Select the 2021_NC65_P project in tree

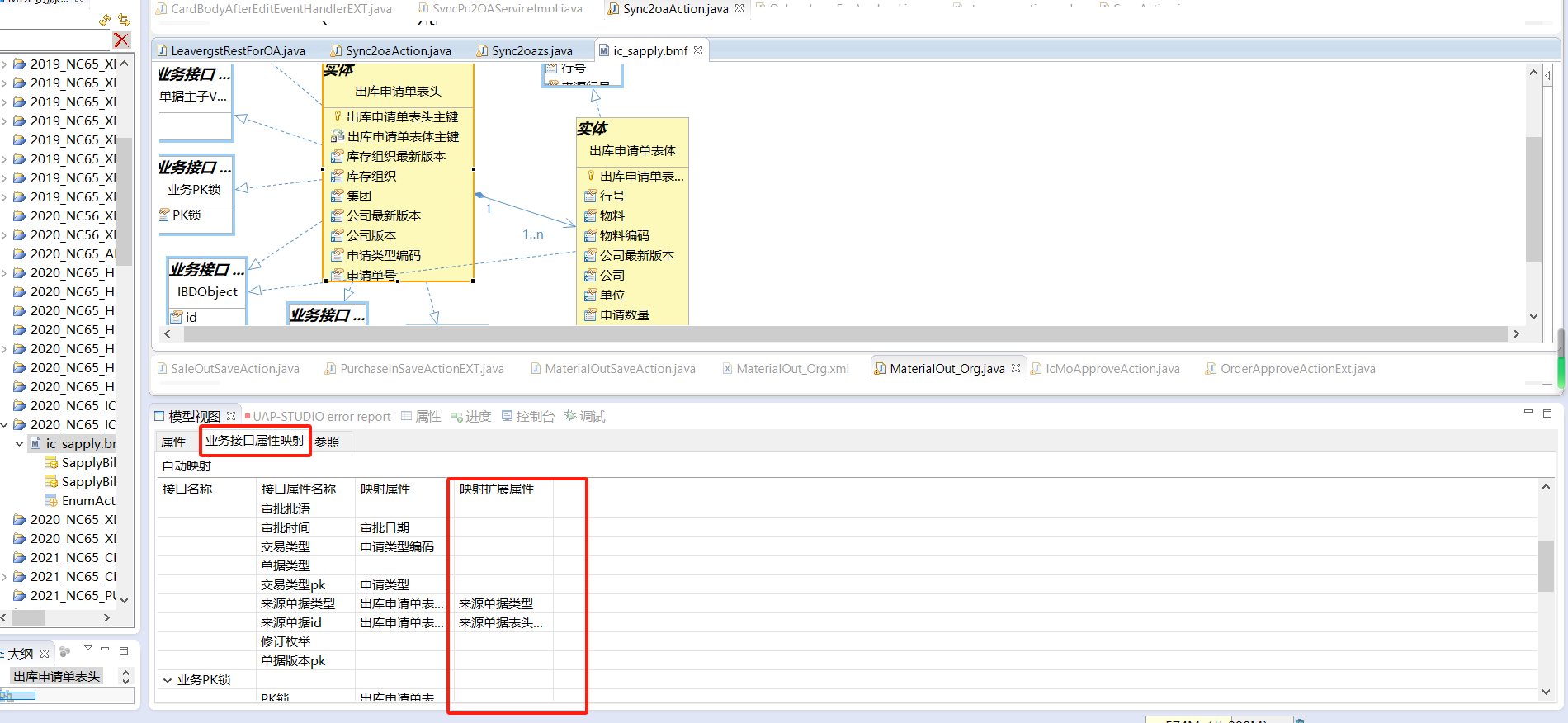[x=64, y=595]
